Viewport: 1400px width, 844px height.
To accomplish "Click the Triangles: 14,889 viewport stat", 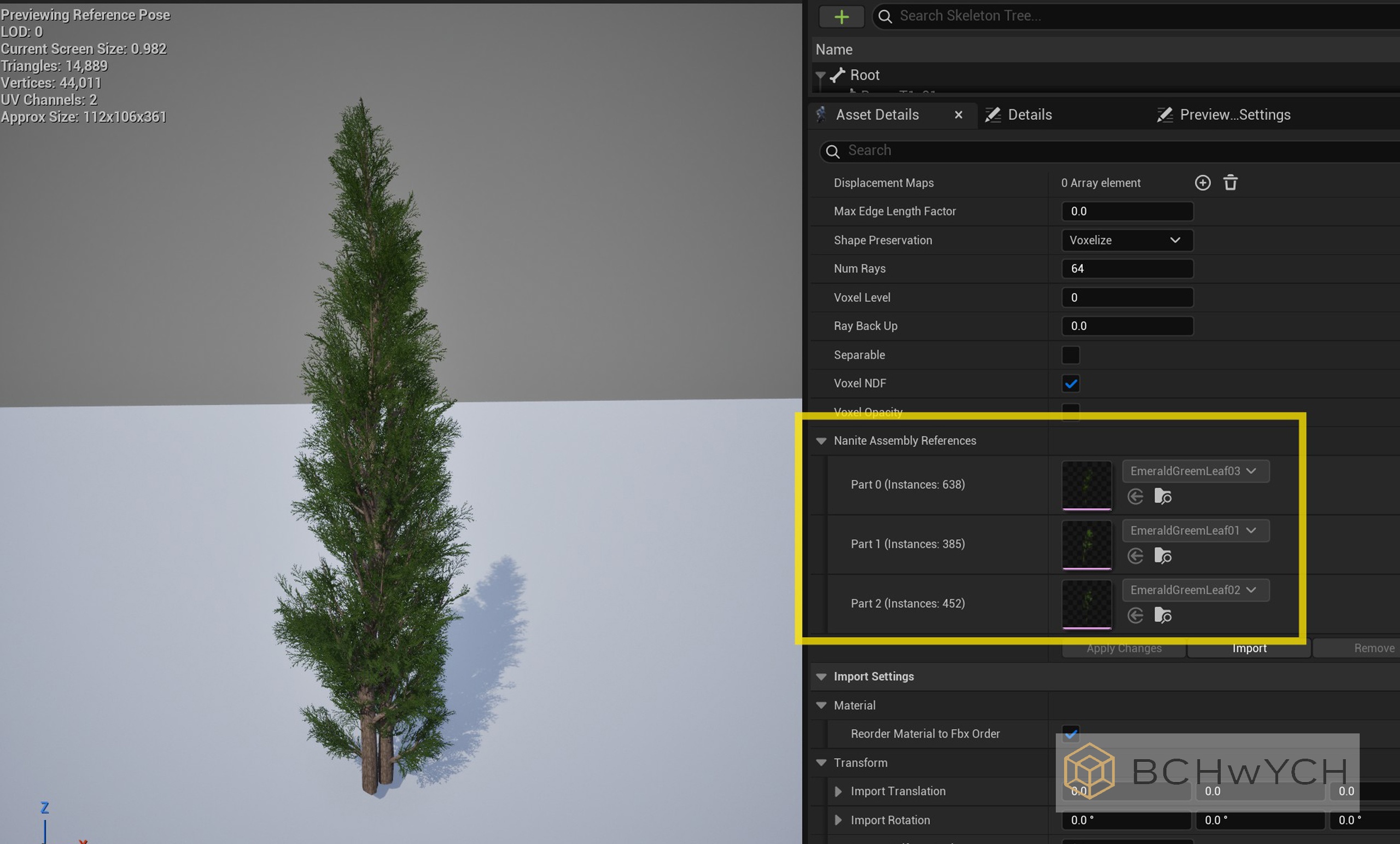I will click(54, 66).
